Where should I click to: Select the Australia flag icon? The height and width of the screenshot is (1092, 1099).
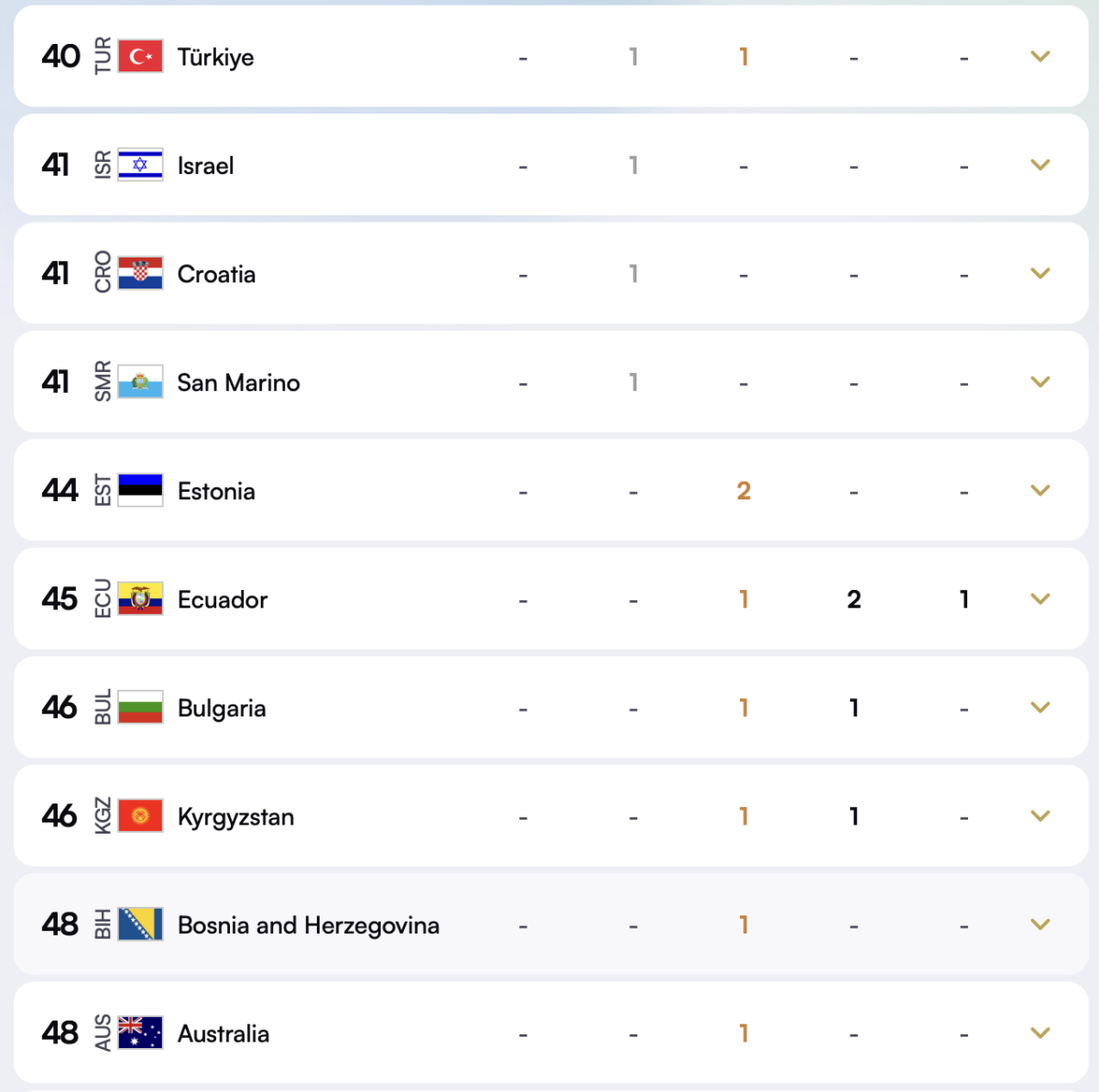(139, 1033)
